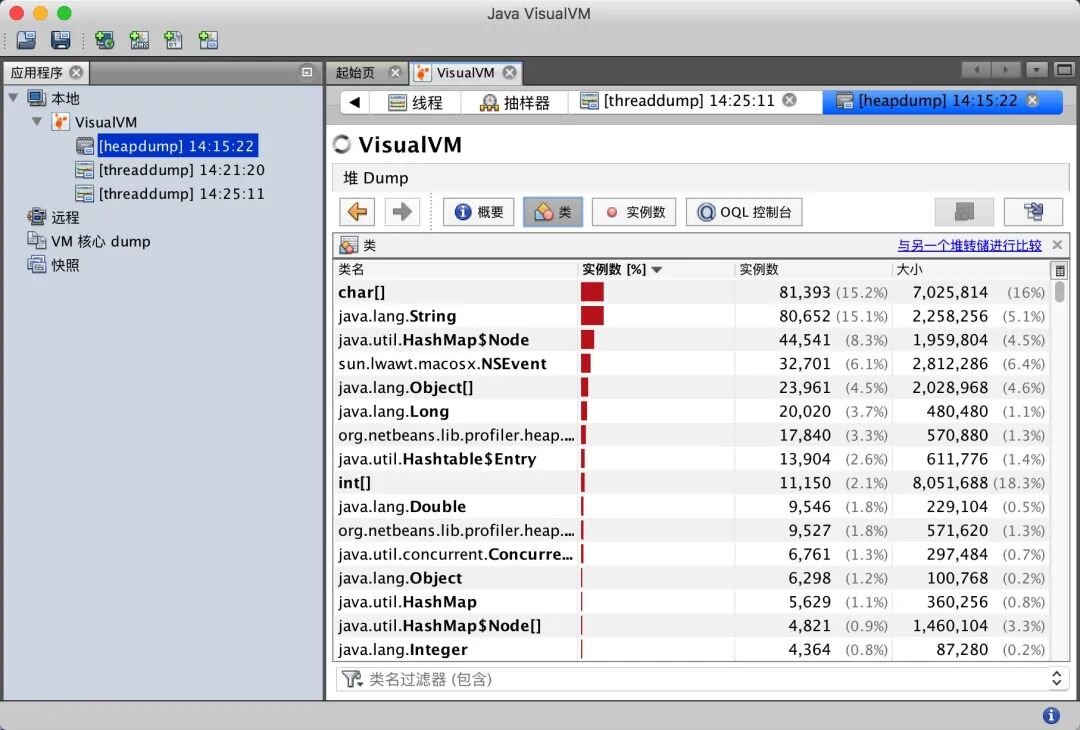Image resolution: width=1080 pixels, height=730 pixels.
Task: Switch to the 起始页 tab
Action: [355, 72]
